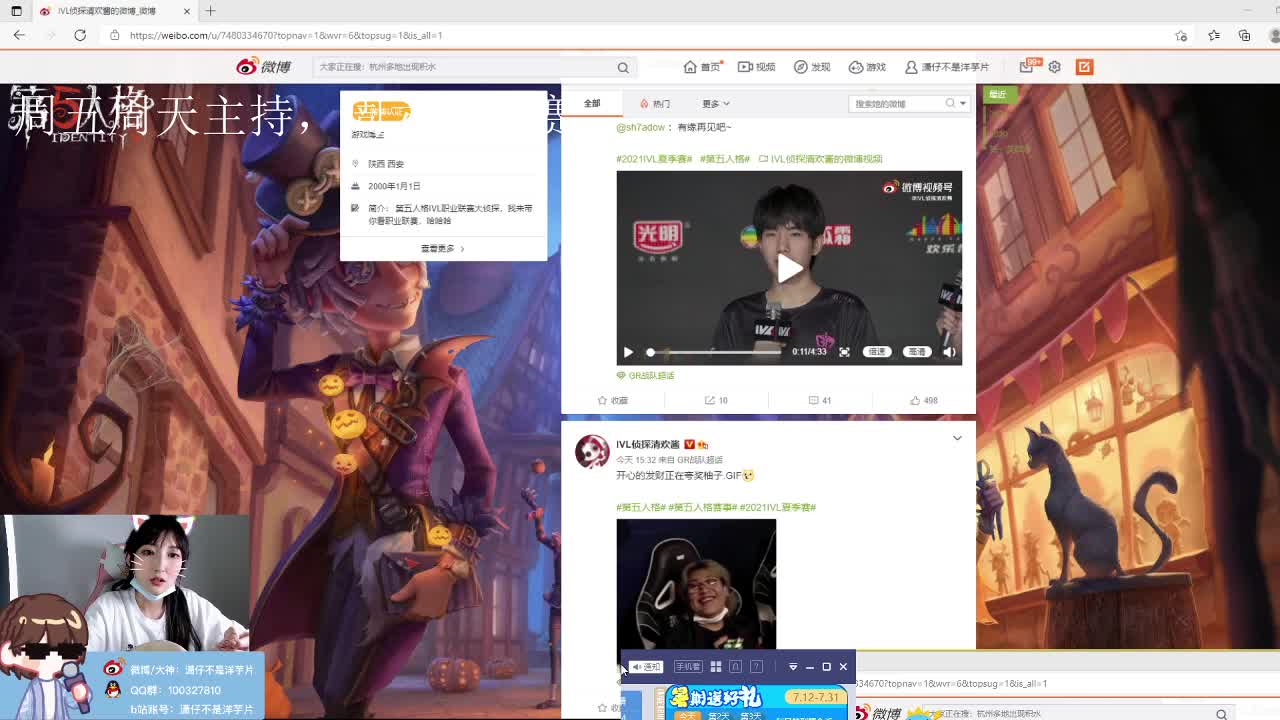Open the messages icon with 99+ badge
This screenshot has width=1280, height=720.
pyautogui.click(x=1028, y=66)
